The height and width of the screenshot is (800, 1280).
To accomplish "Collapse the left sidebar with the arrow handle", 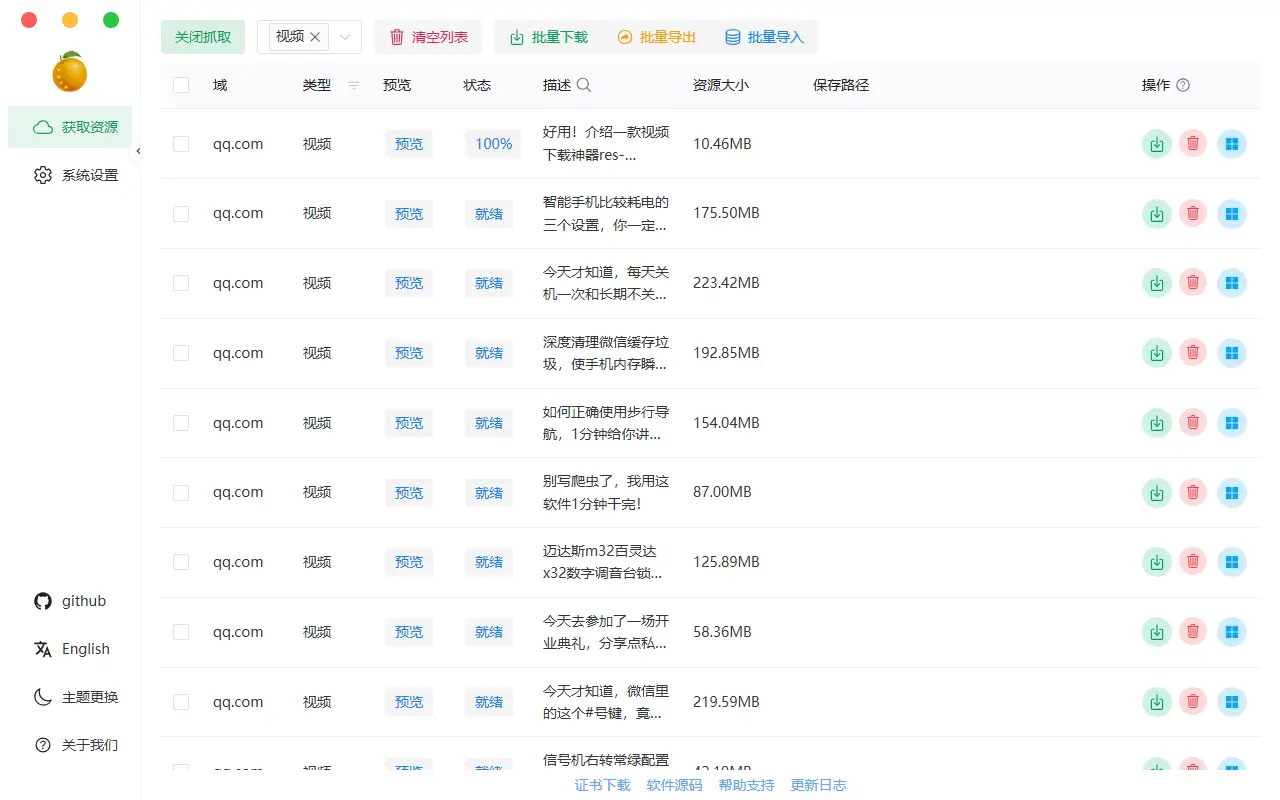I will (x=138, y=151).
